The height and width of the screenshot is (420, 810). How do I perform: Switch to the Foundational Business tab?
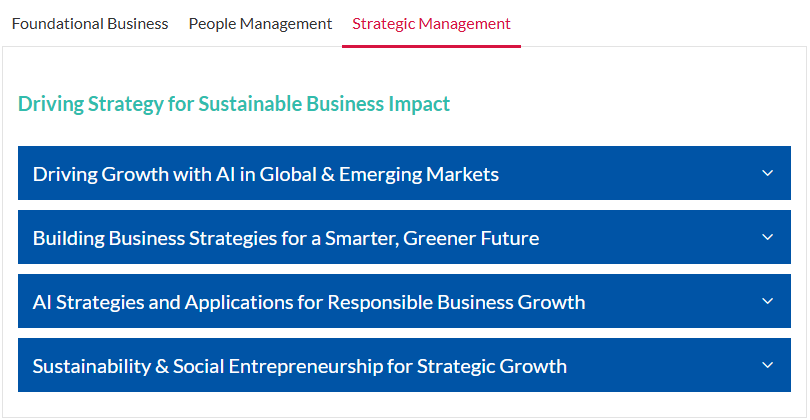(x=90, y=24)
